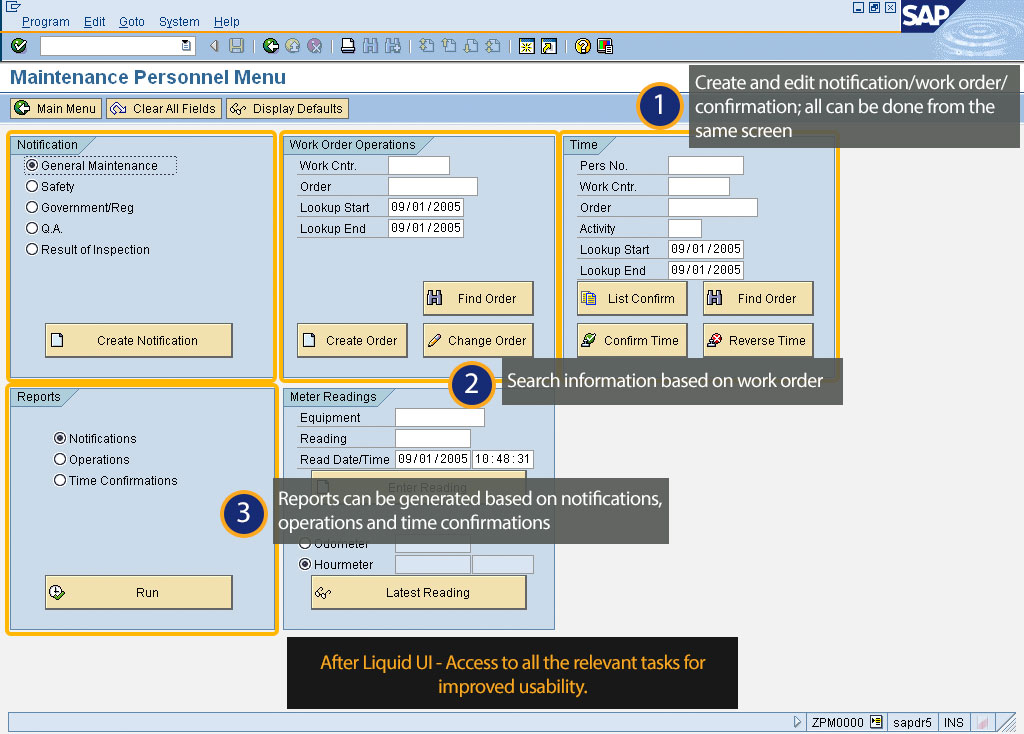The height and width of the screenshot is (734, 1024).
Task: Click the green Back arrow icon
Action: (x=271, y=46)
